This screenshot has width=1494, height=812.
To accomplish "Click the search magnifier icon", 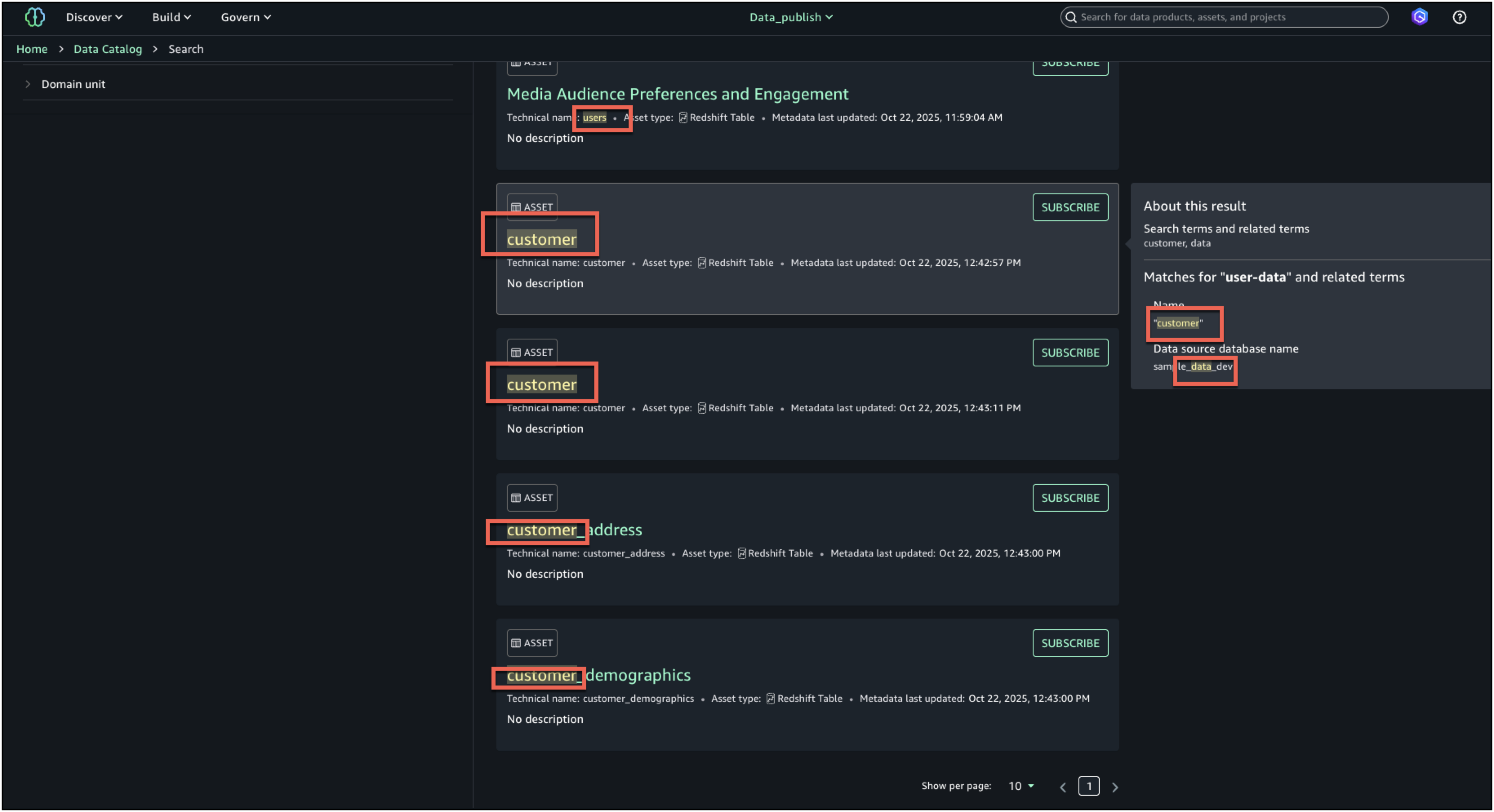I will point(1071,18).
